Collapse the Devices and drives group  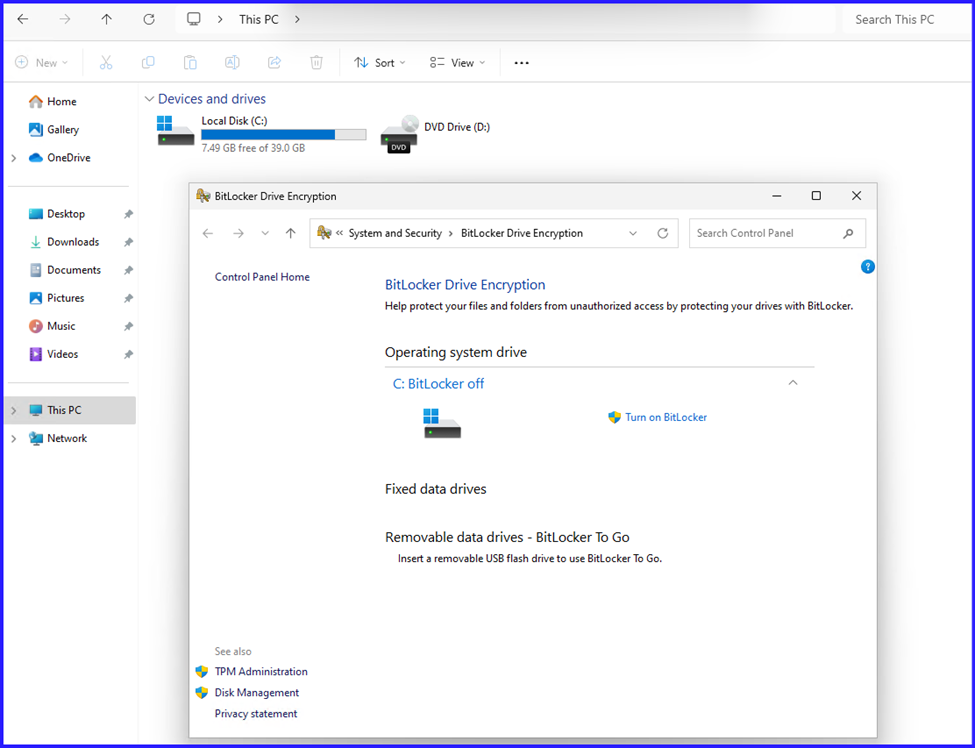point(149,99)
